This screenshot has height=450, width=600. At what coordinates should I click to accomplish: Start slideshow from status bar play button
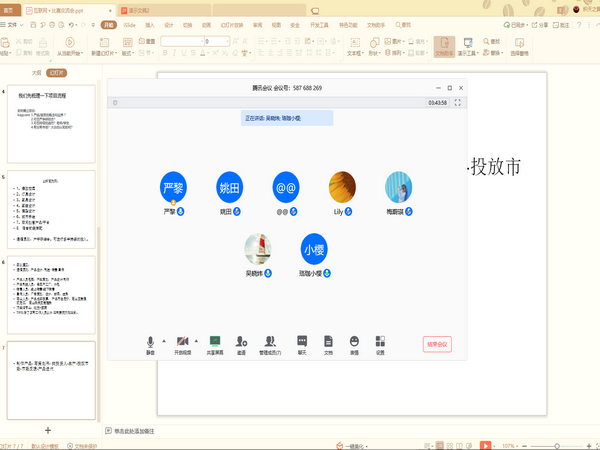(x=485, y=446)
